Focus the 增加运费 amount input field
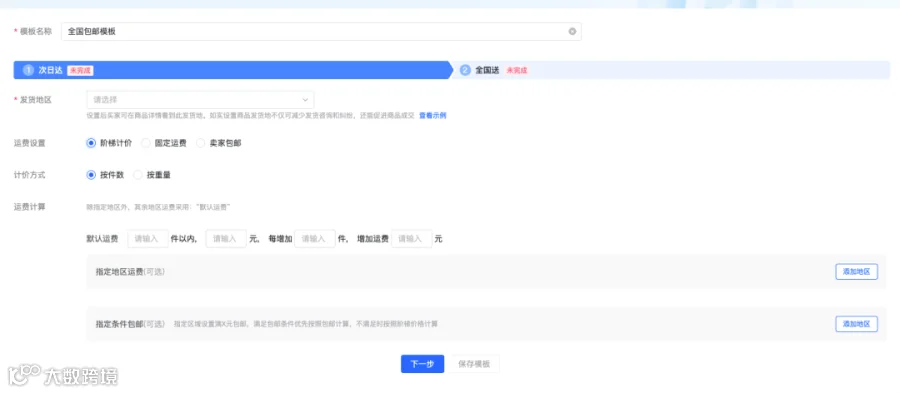This screenshot has width=900, height=393. click(x=412, y=239)
